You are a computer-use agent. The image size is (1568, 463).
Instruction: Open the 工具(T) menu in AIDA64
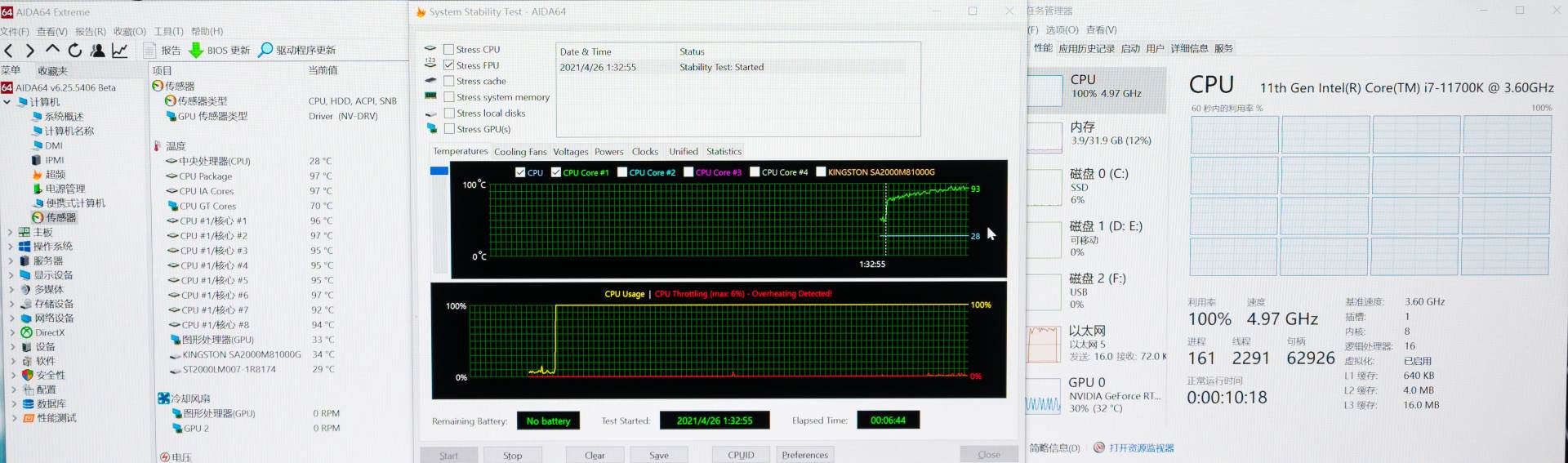click(x=168, y=31)
